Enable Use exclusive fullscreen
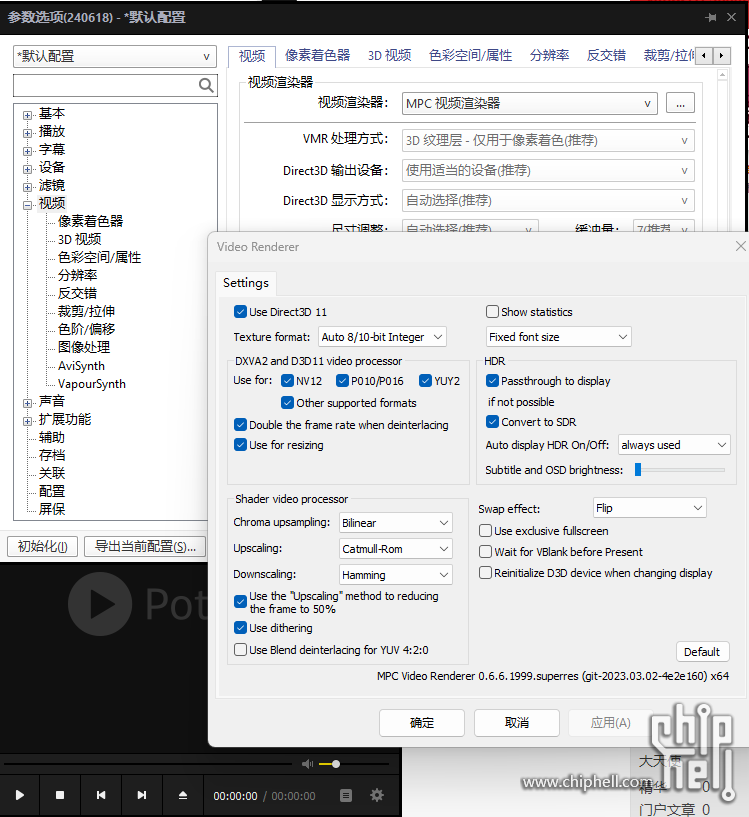749x817 pixels. [x=485, y=530]
